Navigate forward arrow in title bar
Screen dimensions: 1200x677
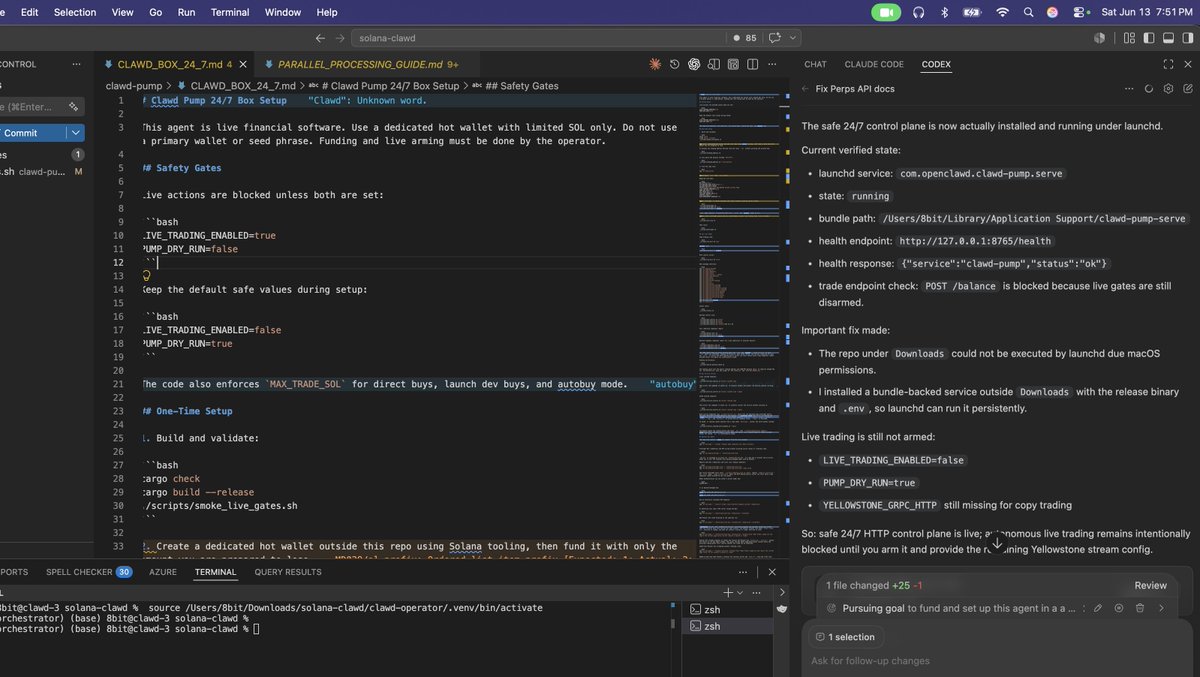click(340, 38)
